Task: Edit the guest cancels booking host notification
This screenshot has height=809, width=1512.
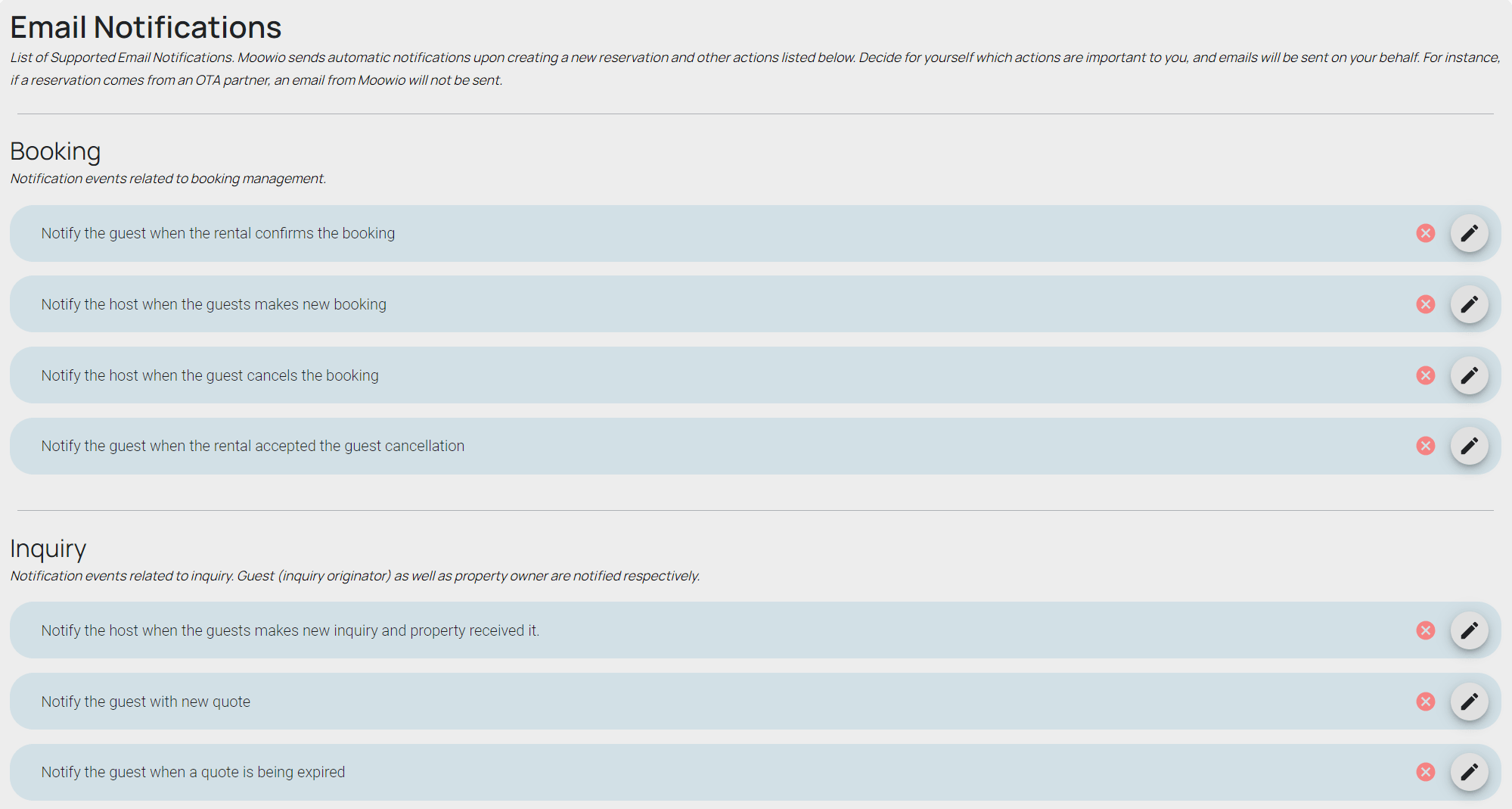Action: click(1469, 375)
